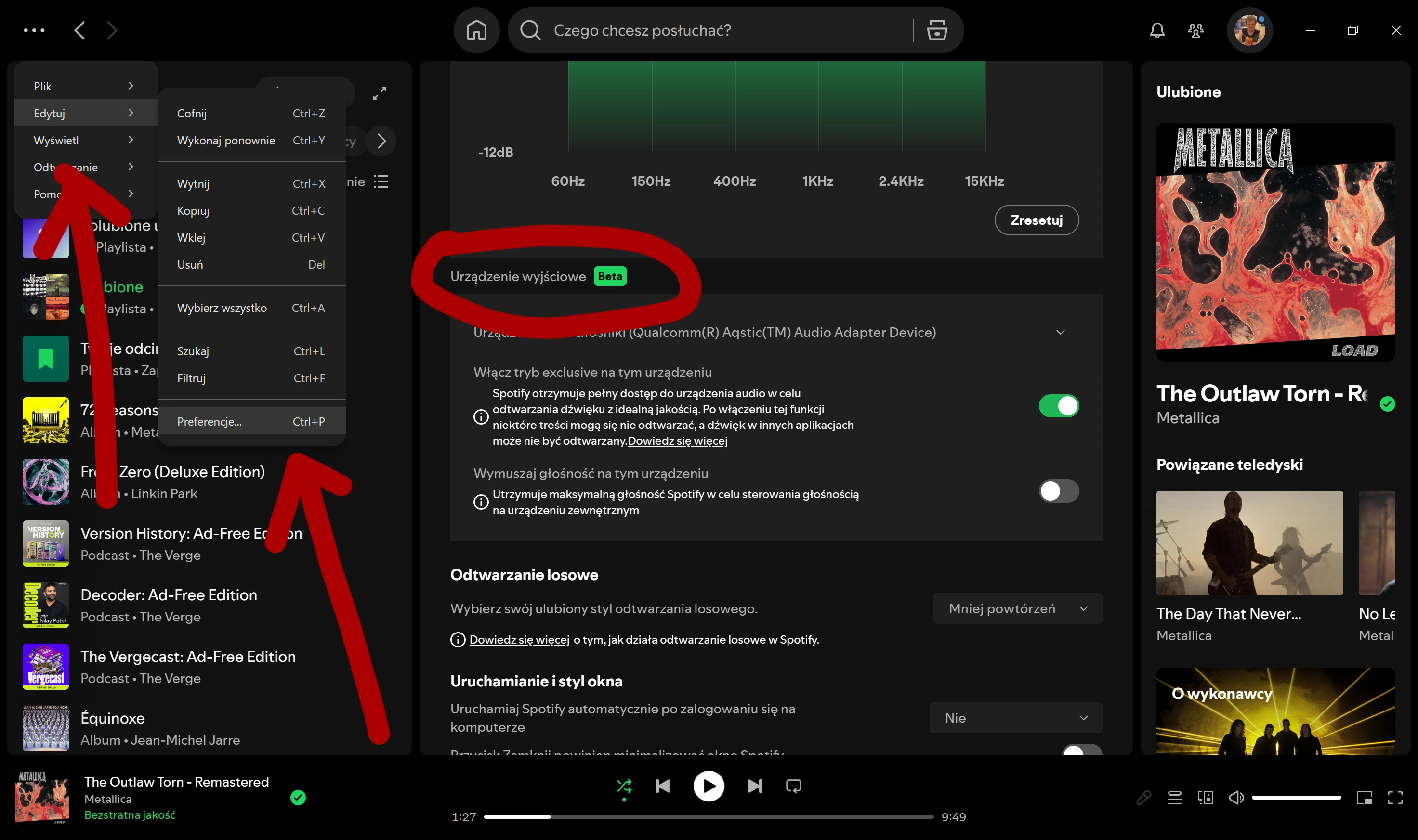The width and height of the screenshot is (1418, 840).
Task: Open the Mniej powtórzeń shuffle dropdown
Action: point(1017,608)
